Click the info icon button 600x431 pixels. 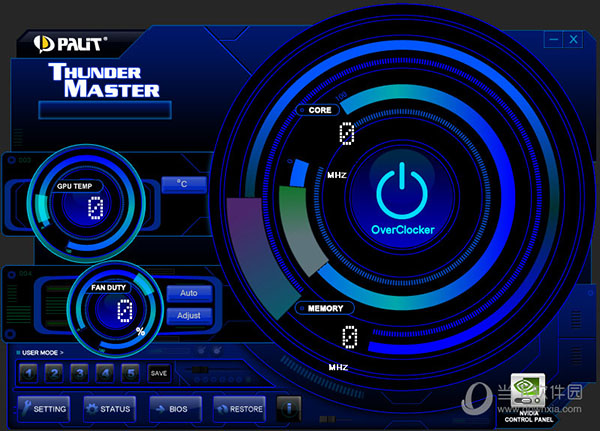(290, 408)
